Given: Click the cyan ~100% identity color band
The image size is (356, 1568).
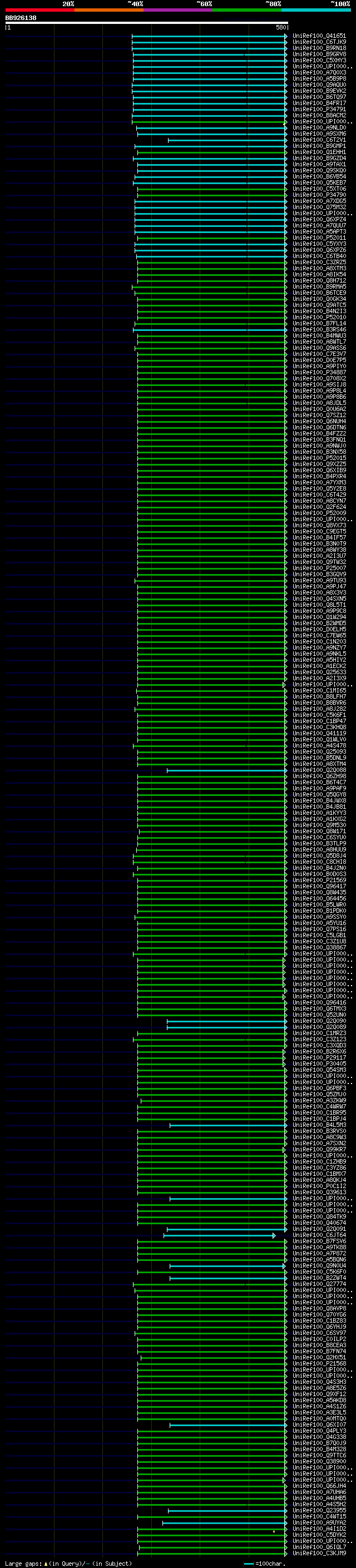Looking at the screenshot, I should [x=316, y=10].
